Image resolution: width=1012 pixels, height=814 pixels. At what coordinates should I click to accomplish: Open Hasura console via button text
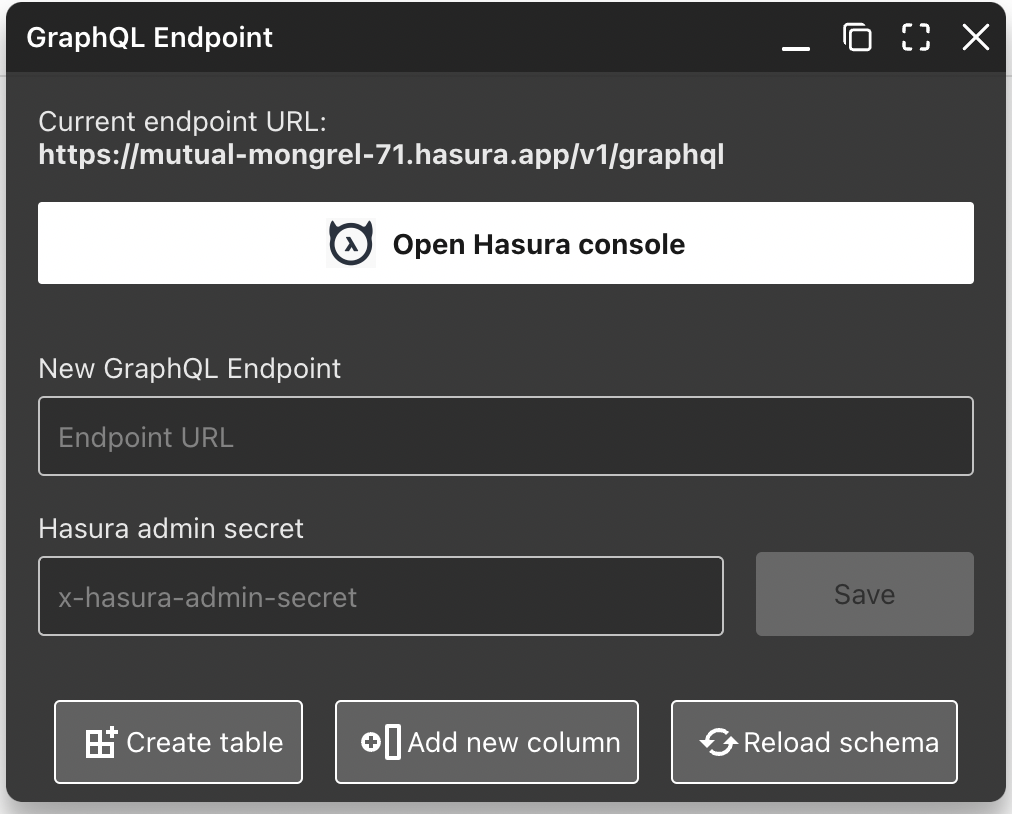click(x=538, y=245)
